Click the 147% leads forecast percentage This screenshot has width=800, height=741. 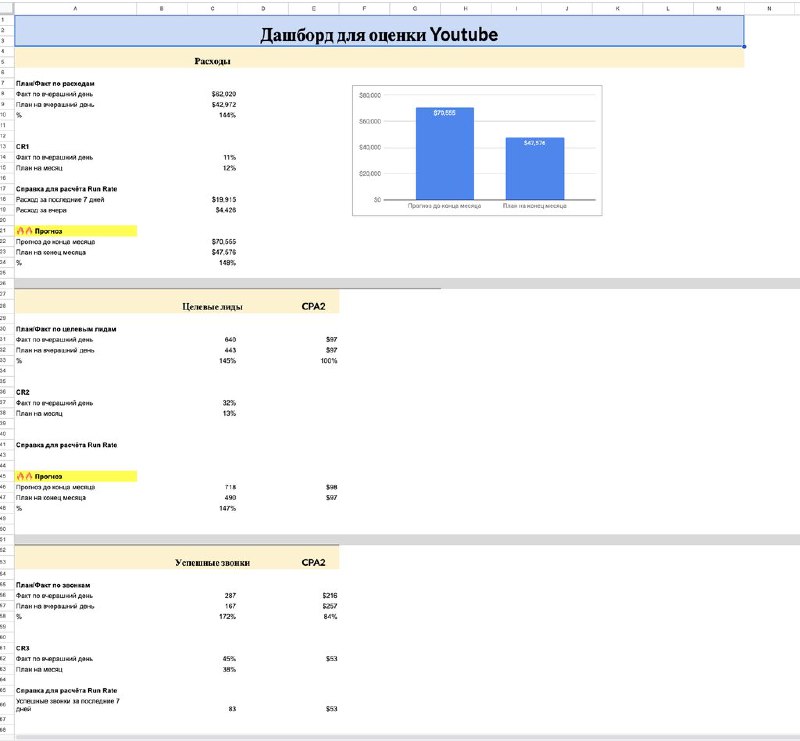click(227, 508)
